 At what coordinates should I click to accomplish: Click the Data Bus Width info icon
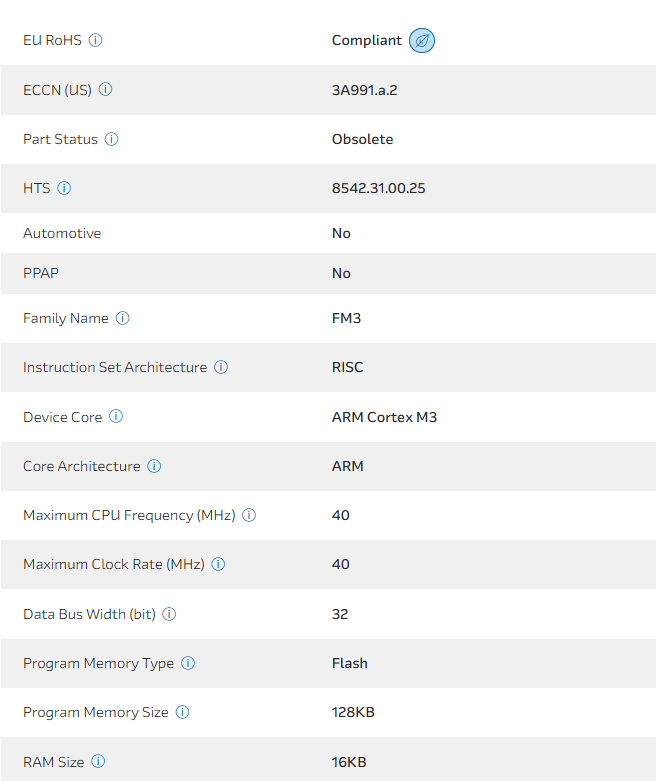pos(169,614)
